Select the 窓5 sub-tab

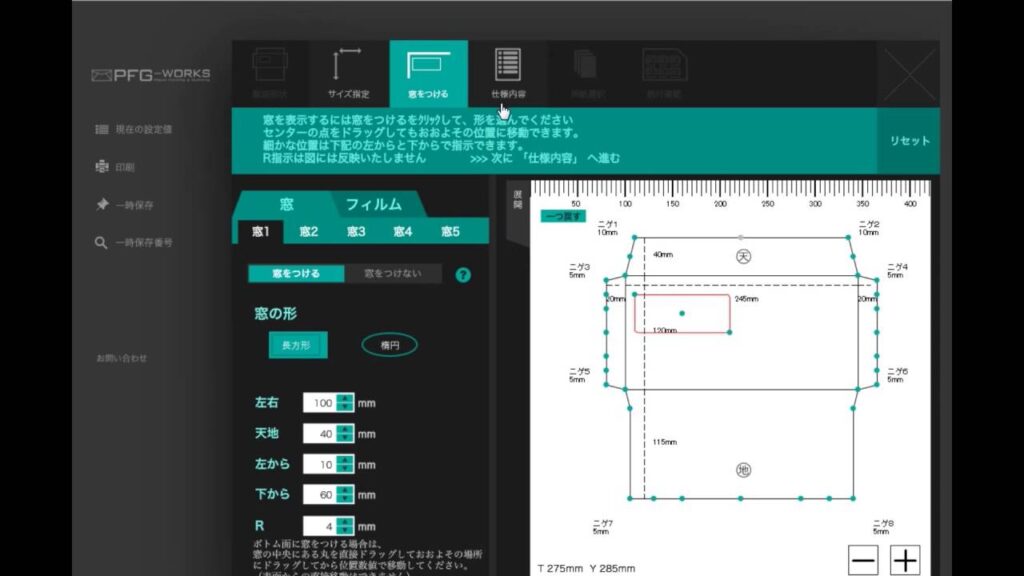point(450,232)
